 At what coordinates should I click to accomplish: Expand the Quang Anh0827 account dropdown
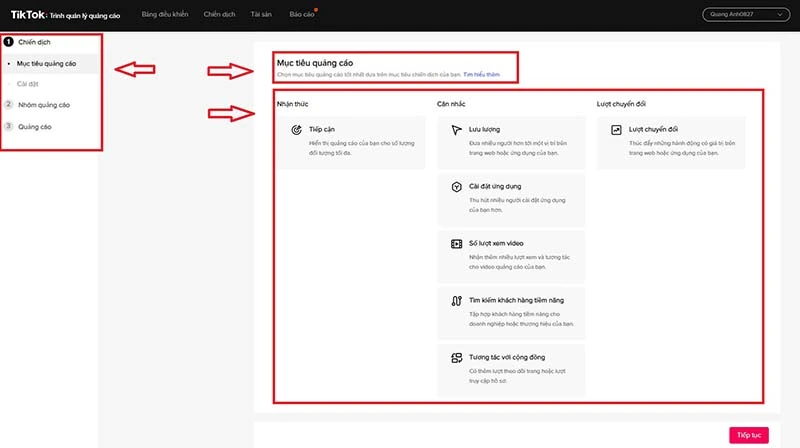click(740, 13)
